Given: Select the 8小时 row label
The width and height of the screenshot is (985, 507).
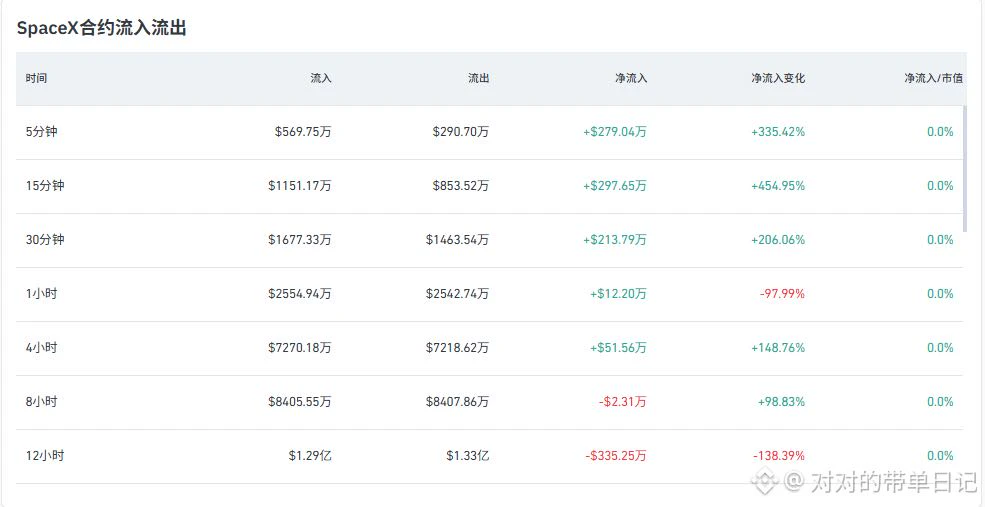Looking at the screenshot, I should [x=41, y=402].
